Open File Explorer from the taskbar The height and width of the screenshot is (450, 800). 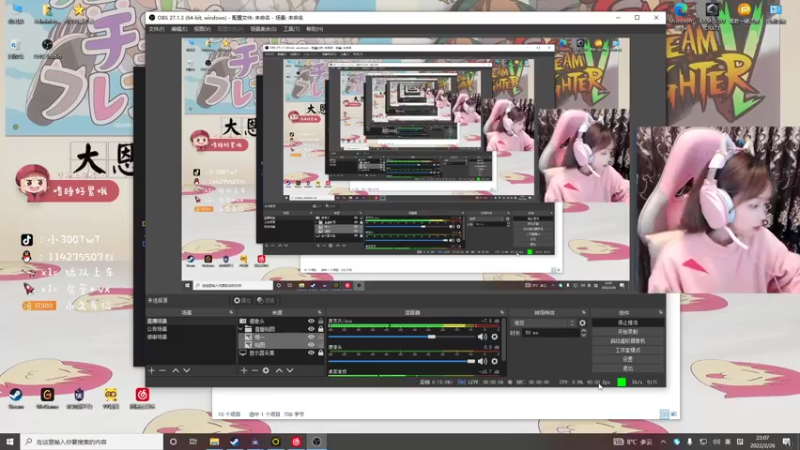pyautogui.click(x=214, y=442)
